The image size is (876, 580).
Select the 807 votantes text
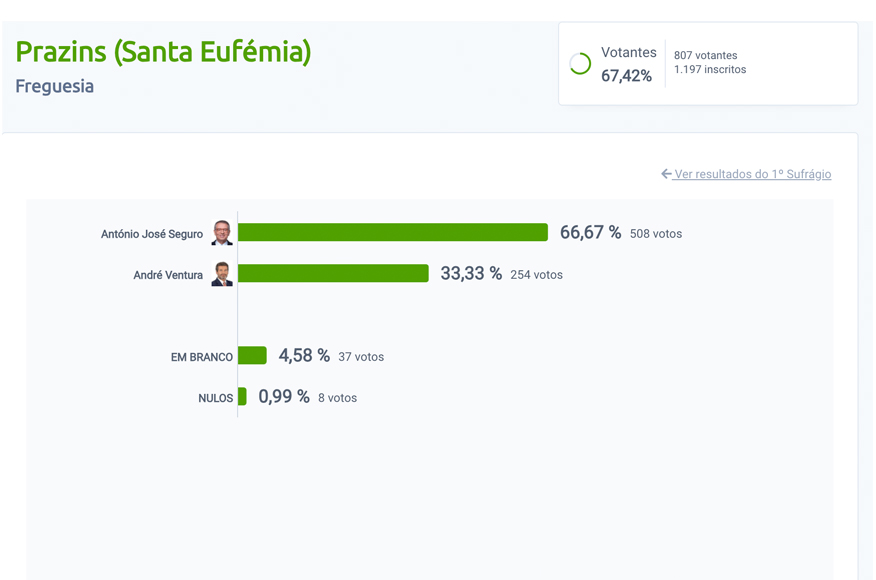point(708,57)
